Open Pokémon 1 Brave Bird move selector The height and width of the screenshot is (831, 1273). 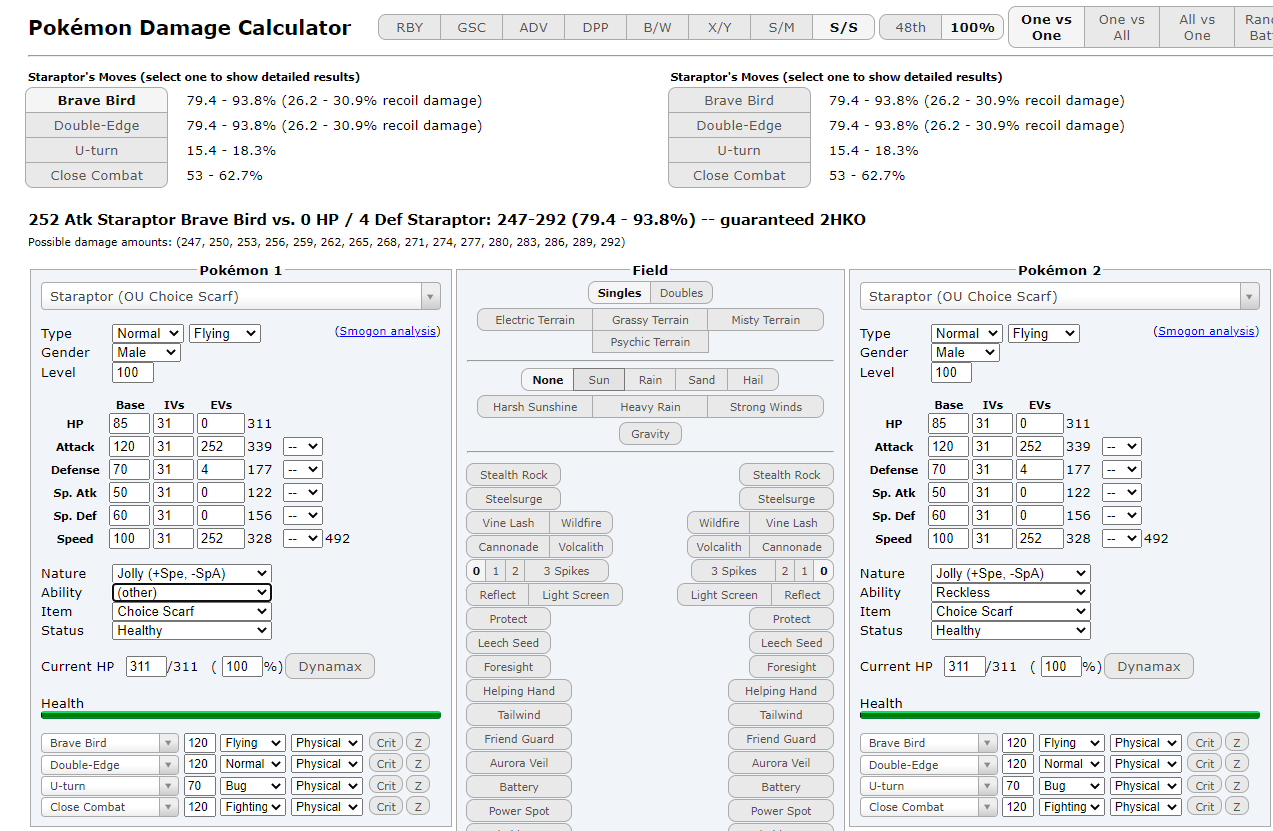click(110, 743)
